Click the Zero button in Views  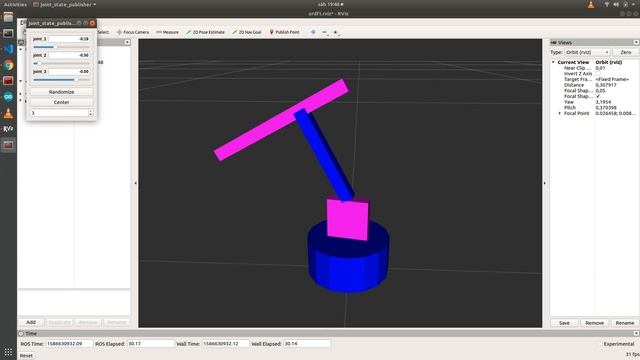point(625,52)
